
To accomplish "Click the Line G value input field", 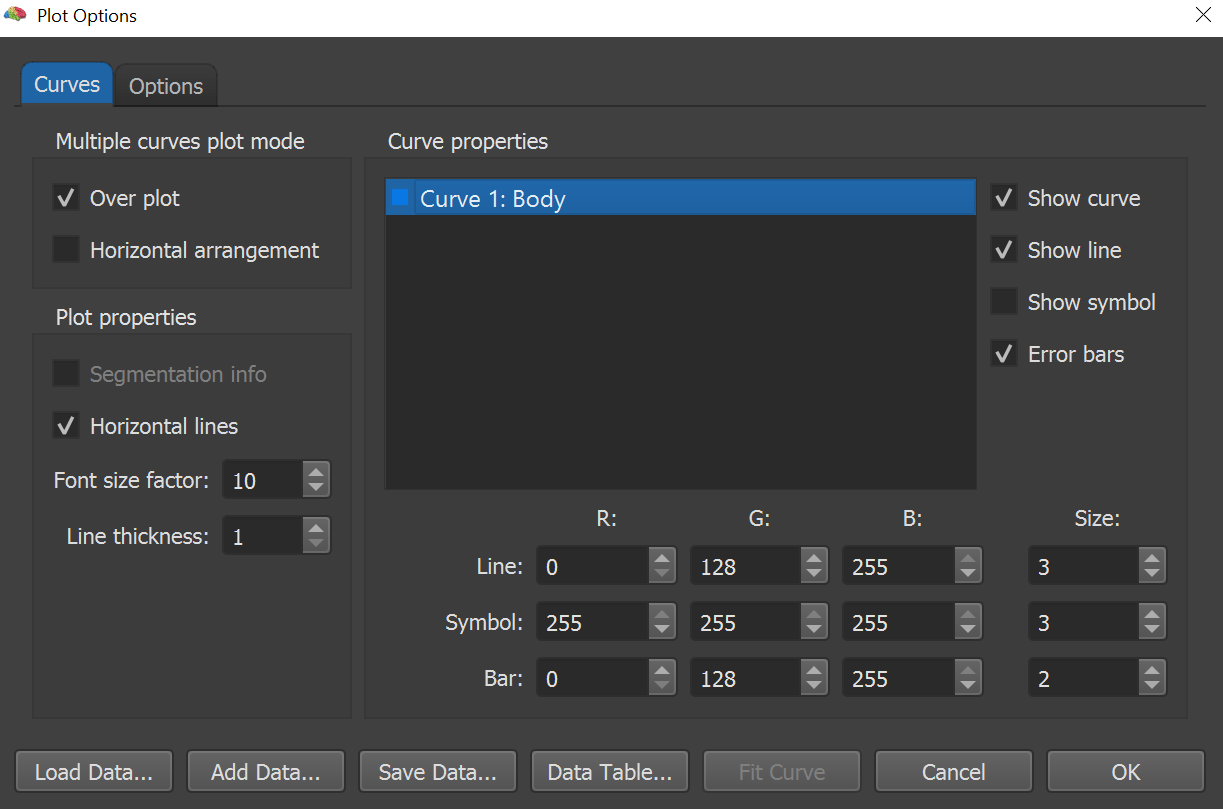I will (745, 567).
